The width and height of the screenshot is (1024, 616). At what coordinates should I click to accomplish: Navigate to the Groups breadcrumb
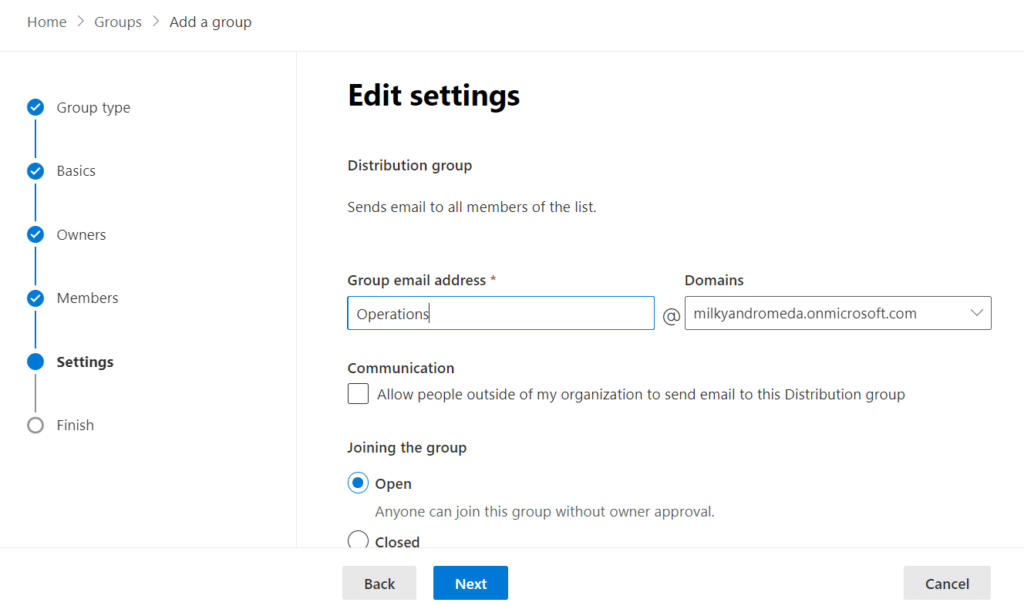(x=118, y=22)
